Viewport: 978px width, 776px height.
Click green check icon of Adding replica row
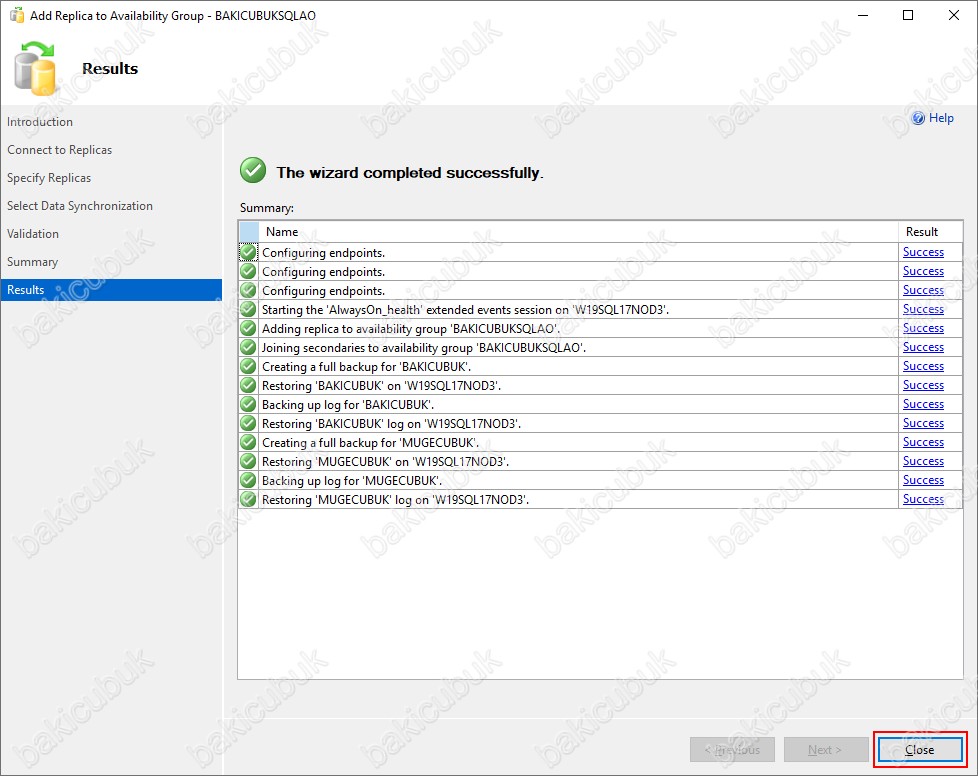pos(248,328)
